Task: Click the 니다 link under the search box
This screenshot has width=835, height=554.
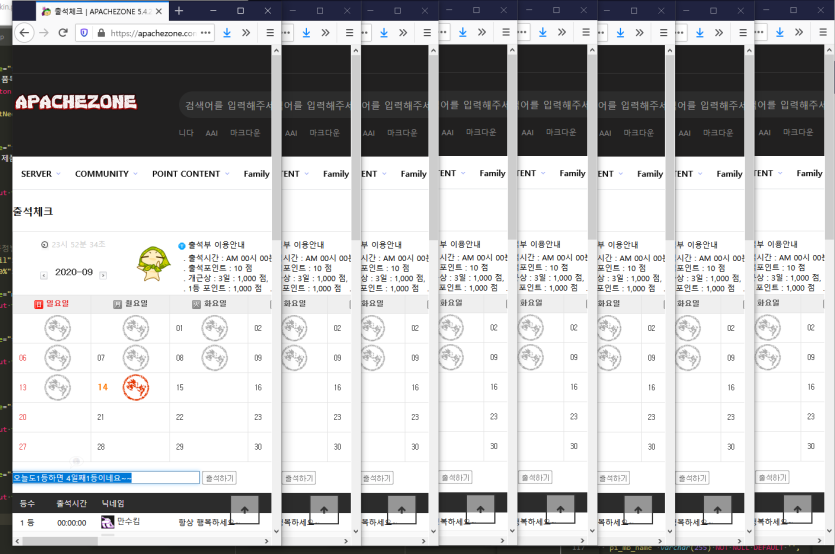Action: [186, 133]
